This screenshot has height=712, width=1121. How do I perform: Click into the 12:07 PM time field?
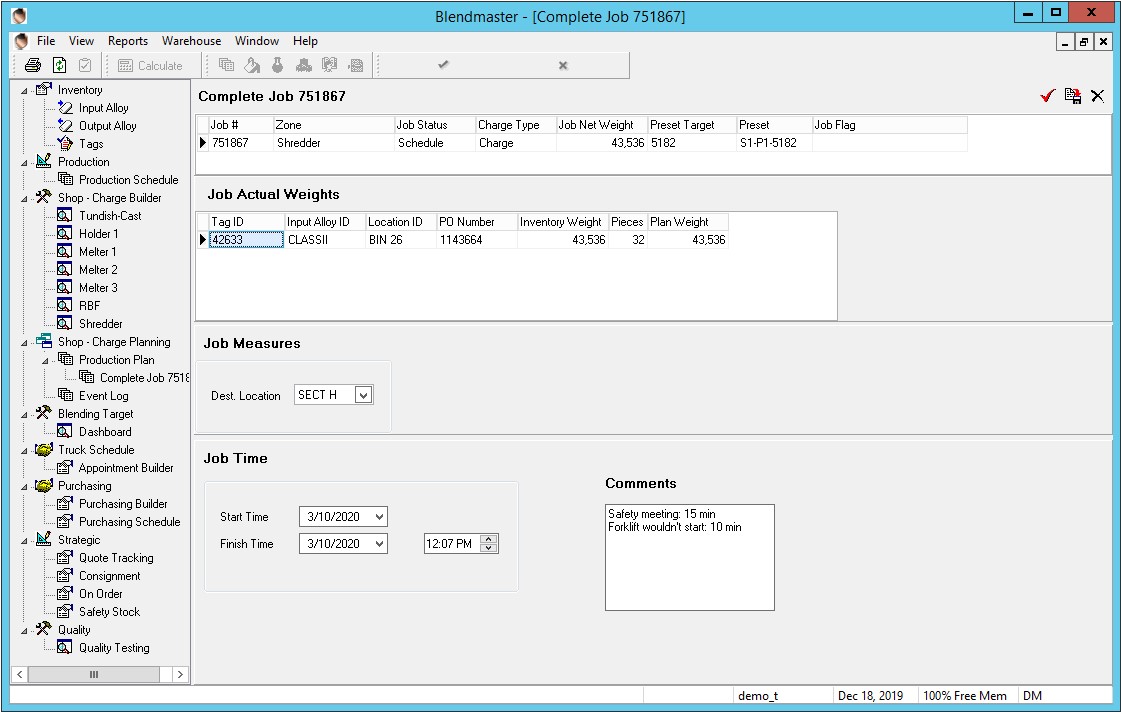tap(453, 544)
